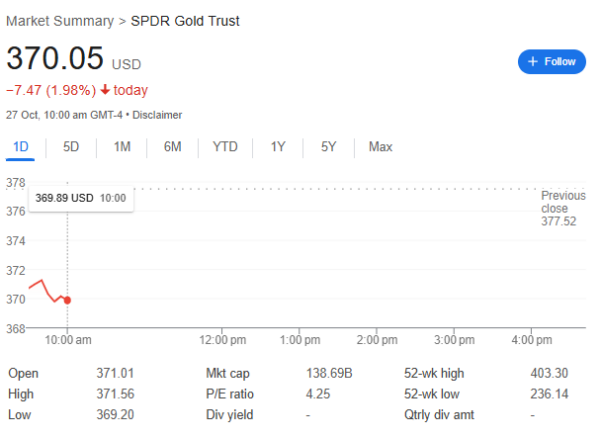This screenshot has width=602, height=439.
Task: Switch to the 1Y tab
Action: pyautogui.click(x=278, y=147)
